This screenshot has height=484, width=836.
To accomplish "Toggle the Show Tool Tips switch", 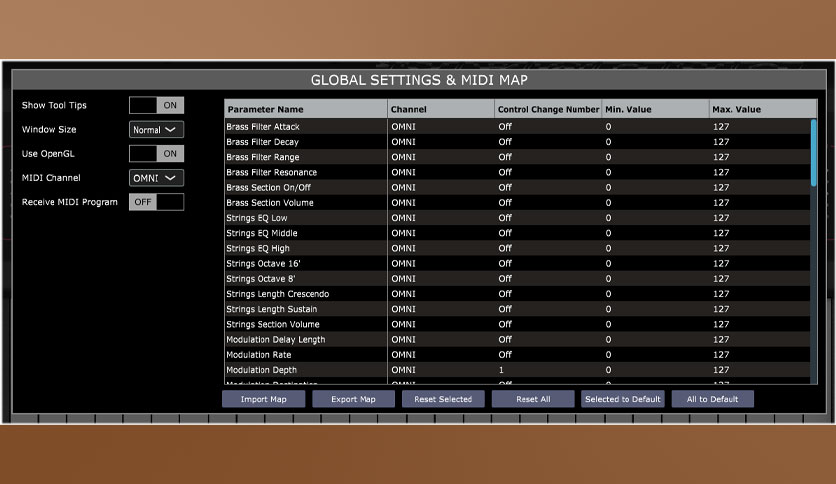I will (x=156, y=105).
